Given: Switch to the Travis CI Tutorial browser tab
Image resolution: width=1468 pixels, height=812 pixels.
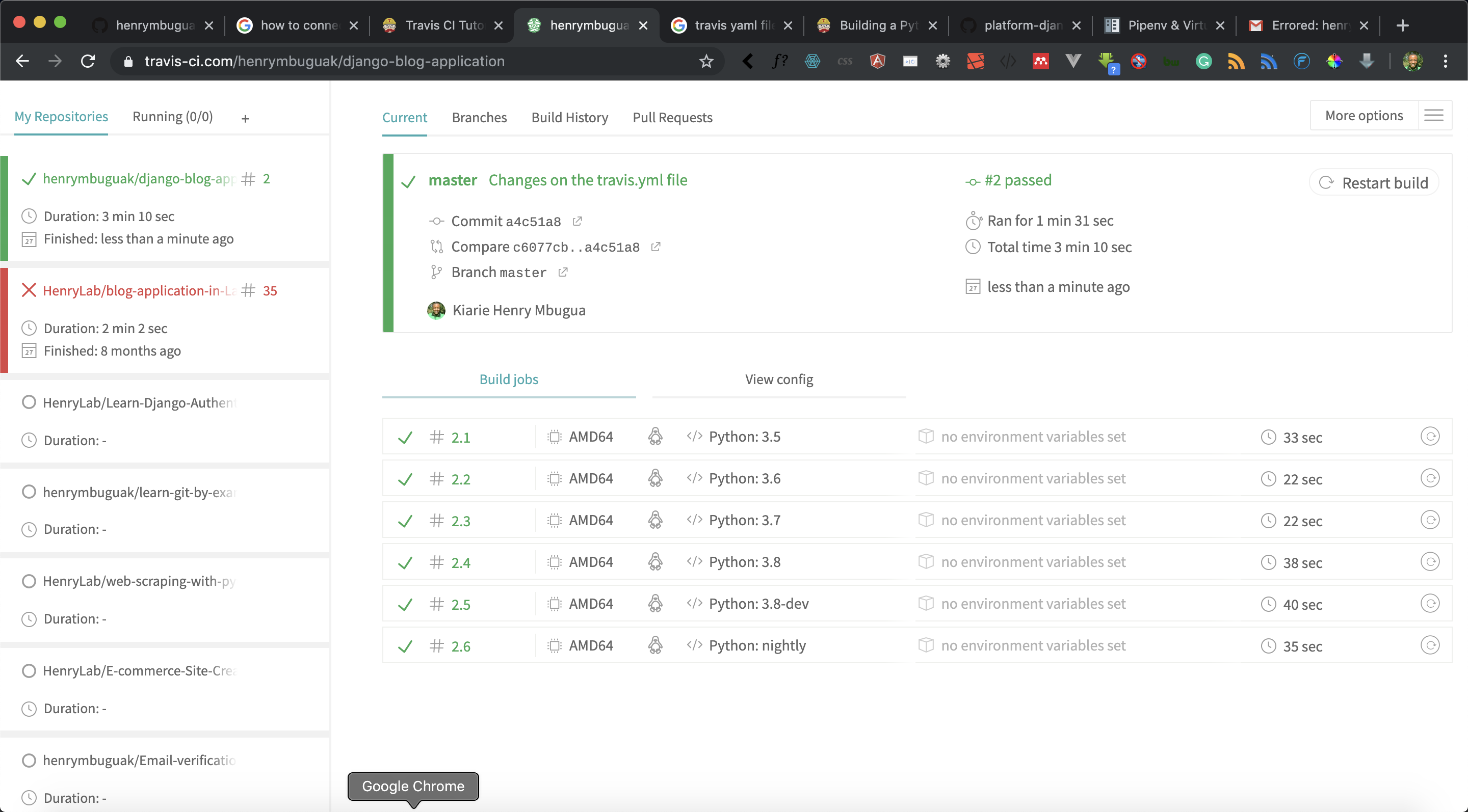Looking at the screenshot, I should 443,25.
